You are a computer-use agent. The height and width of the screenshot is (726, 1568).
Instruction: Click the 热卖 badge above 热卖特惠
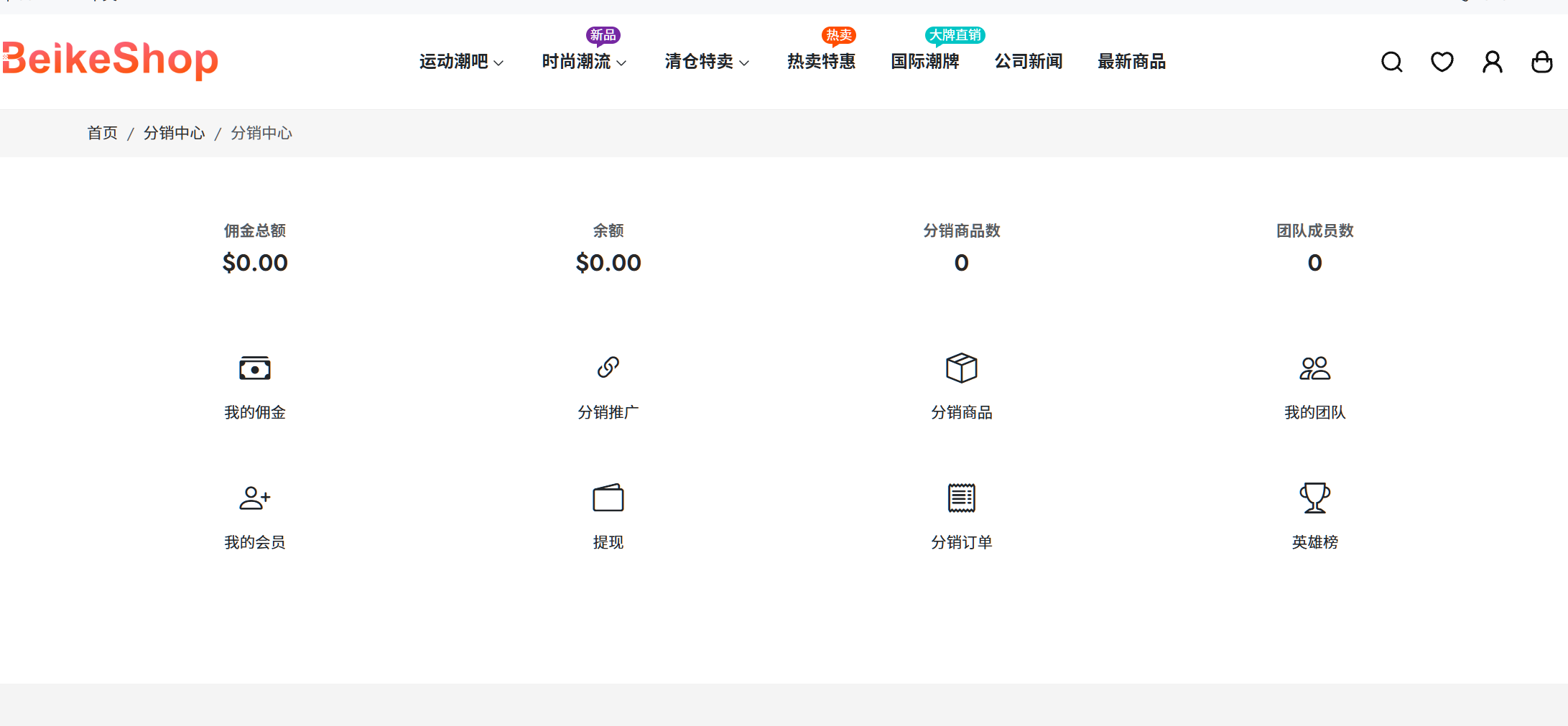(839, 35)
